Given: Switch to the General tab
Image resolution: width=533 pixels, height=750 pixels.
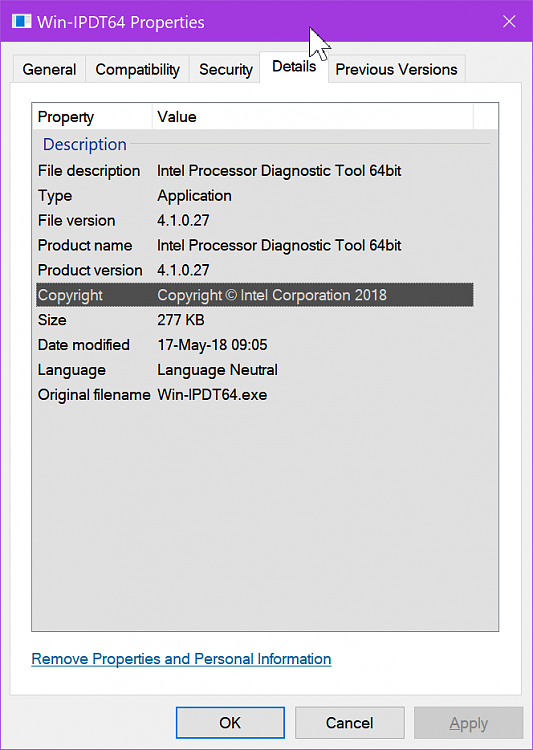Looking at the screenshot, I should click(49, 69).
